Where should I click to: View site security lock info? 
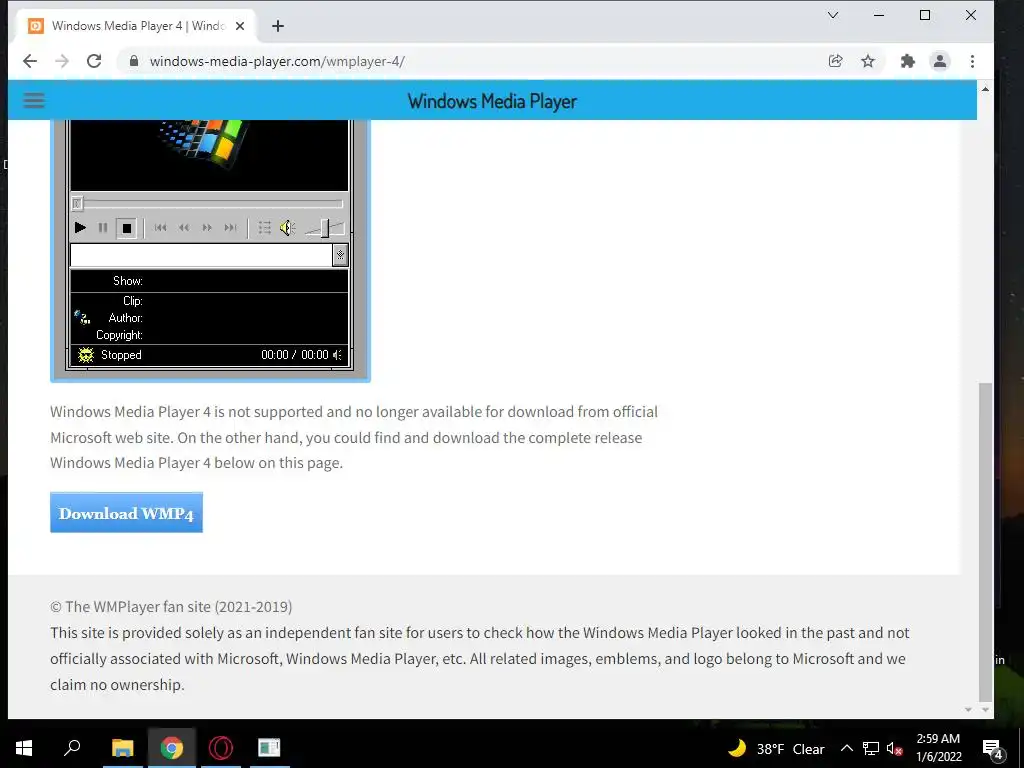[x=134, y=61]
